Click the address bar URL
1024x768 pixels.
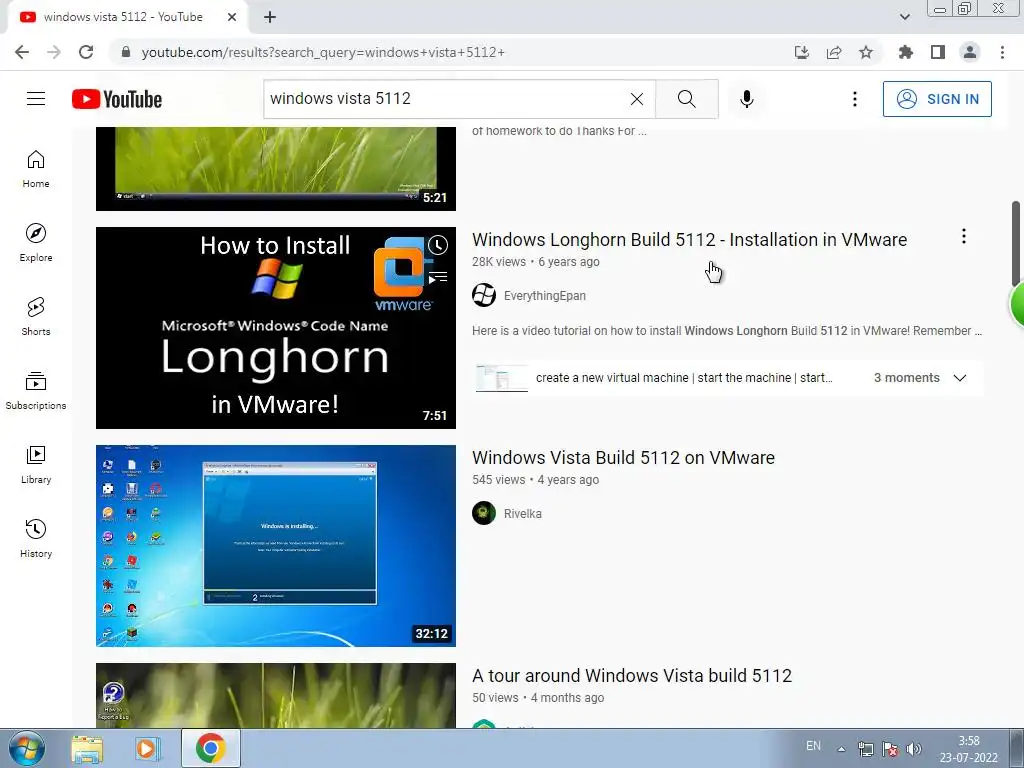coord(323,52)
